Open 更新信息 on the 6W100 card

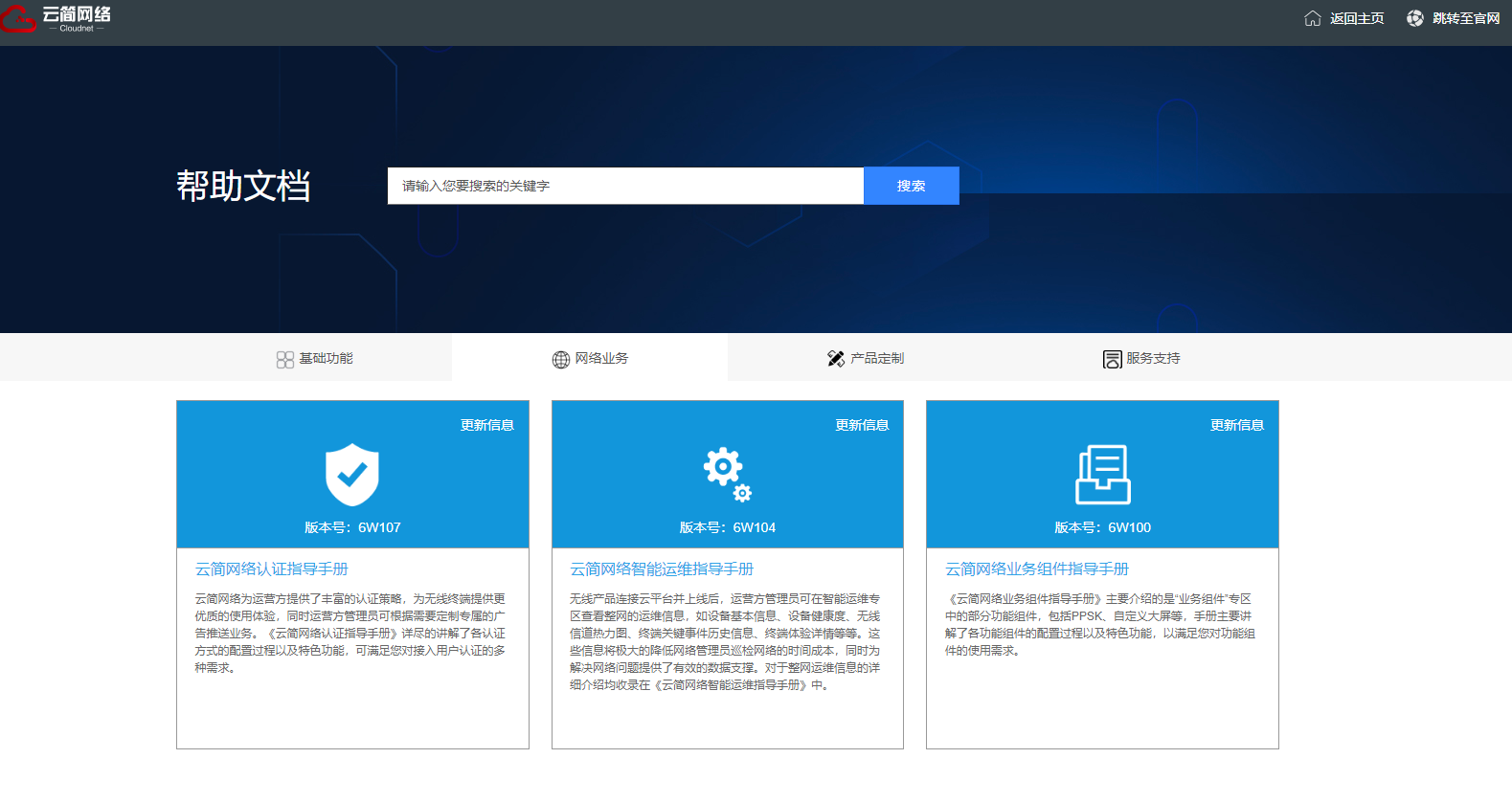click(1237, 425)
